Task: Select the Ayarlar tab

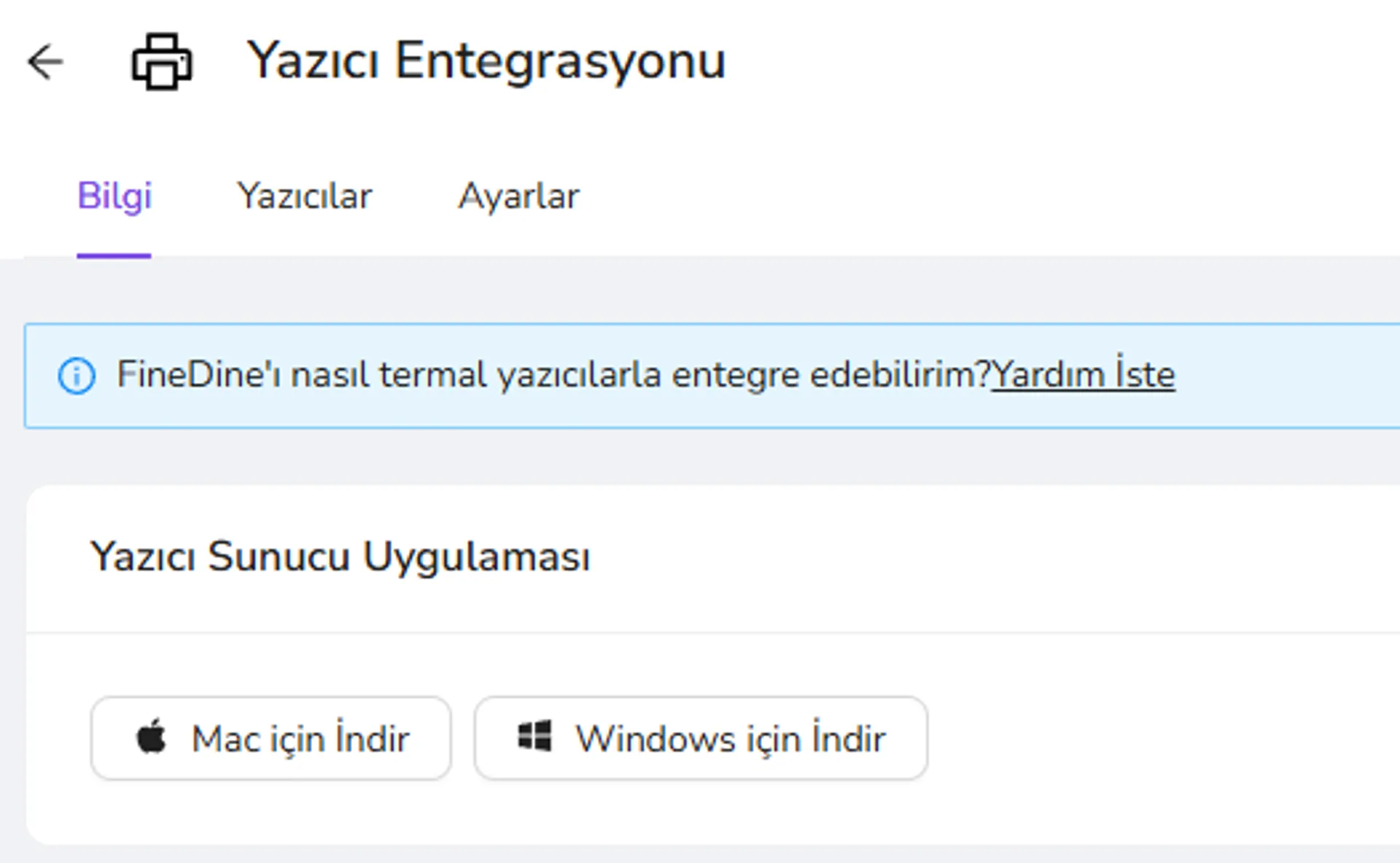Action: (x=518, y=196)
